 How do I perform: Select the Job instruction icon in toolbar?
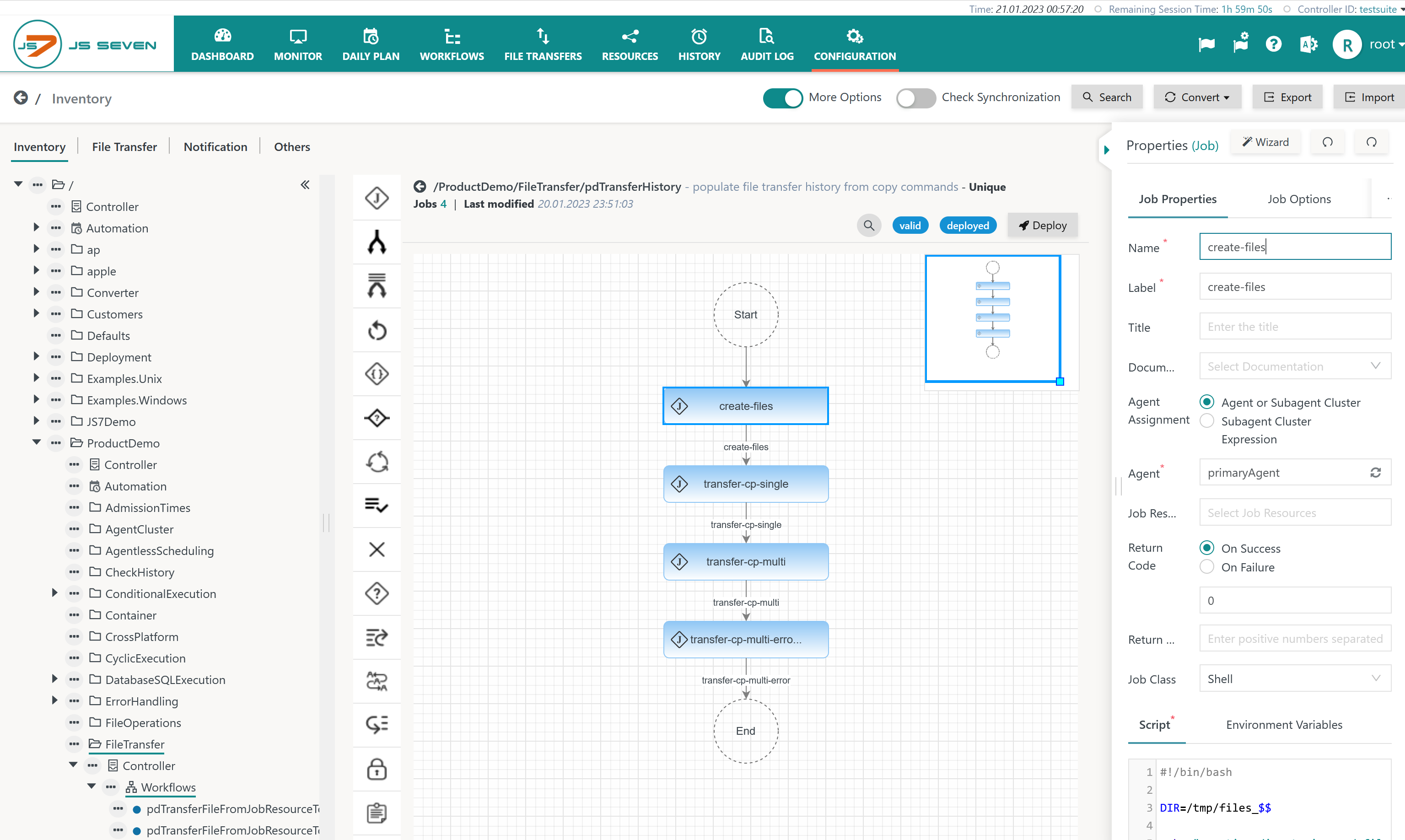pyautogui.click(x=376, y=198)
